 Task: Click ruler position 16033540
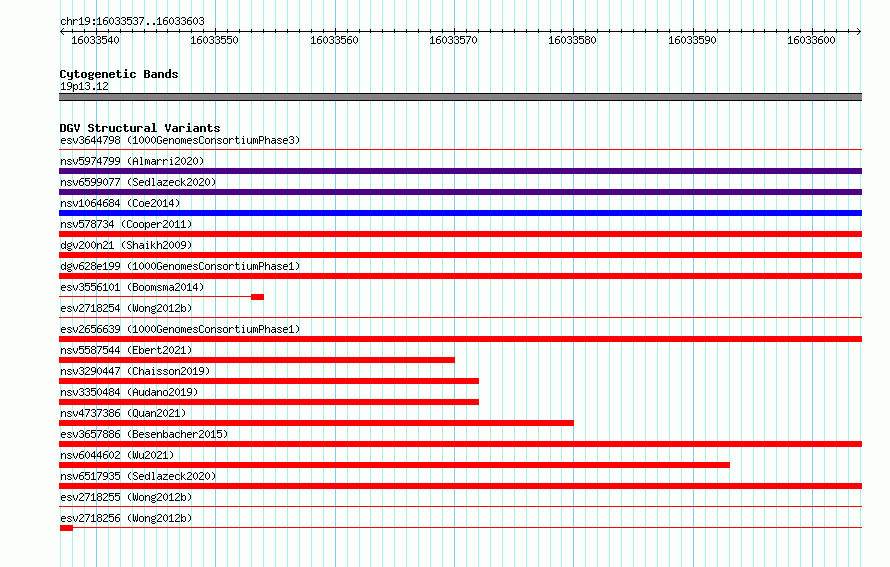[95, 40]
